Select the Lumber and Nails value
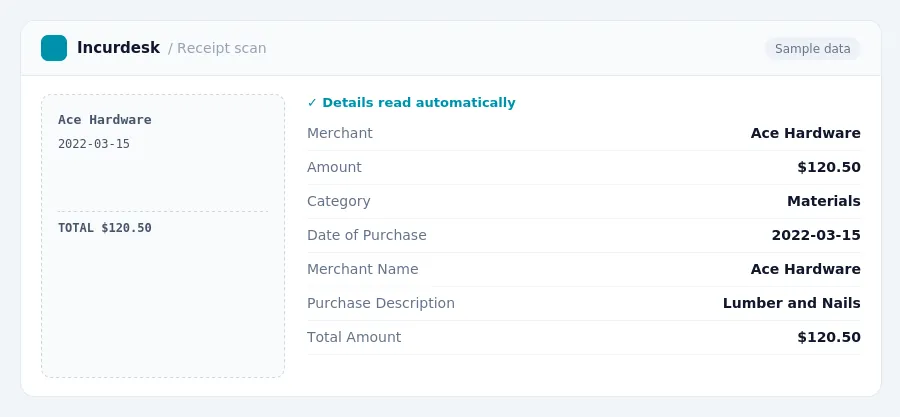This screenshot has height=417, width=900. (x=792, y=303)
